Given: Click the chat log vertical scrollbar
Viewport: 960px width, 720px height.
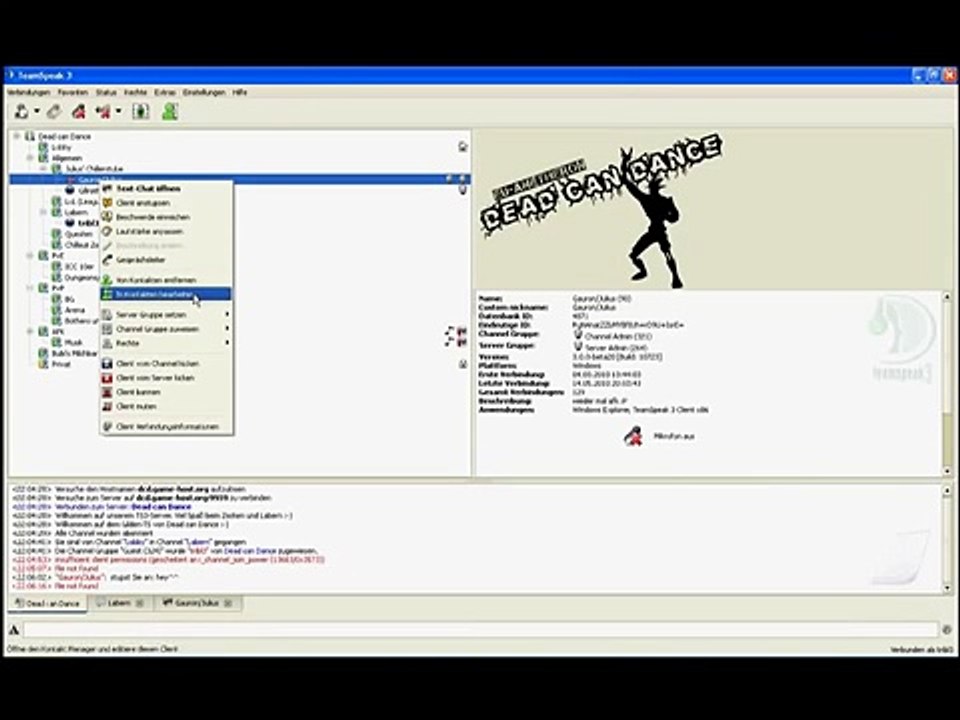Looking at the screenshot, I should coord(947,539).
